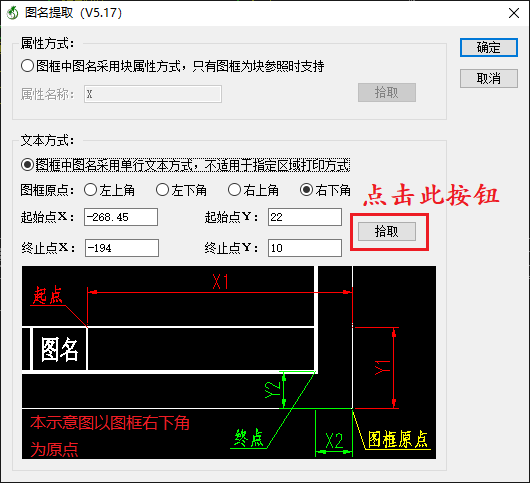Click the 起始点X input field
The image size is (530, 483).
click(x=121, y=217)
